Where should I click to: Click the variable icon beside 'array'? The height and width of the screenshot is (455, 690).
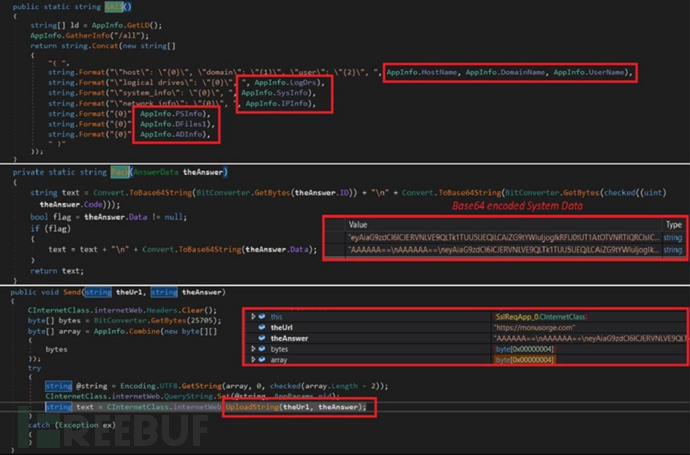(x=264, y=361)
